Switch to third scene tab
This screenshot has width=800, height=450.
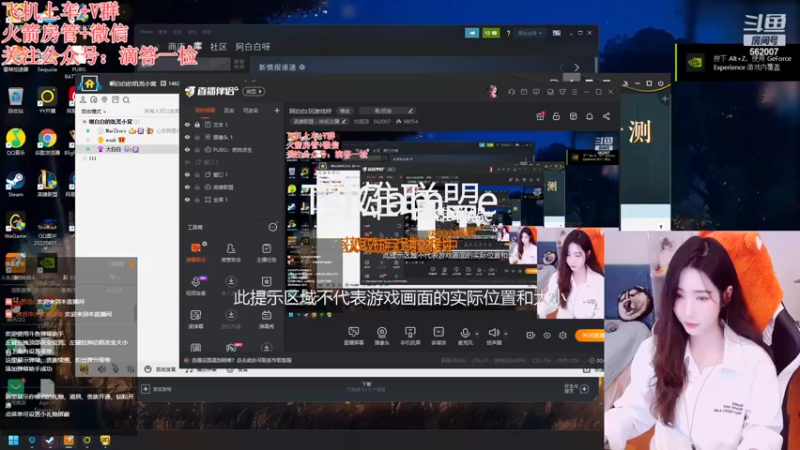coord(251,110)
